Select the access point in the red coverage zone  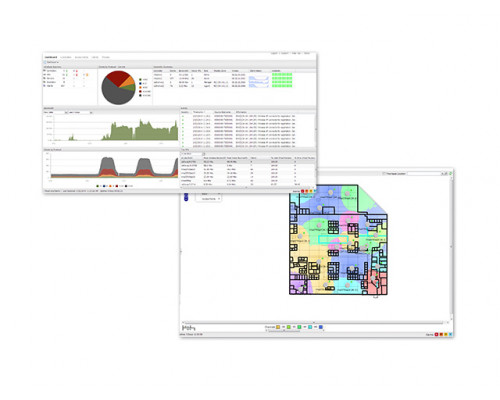pyautogui.click(x=374, y=278)
